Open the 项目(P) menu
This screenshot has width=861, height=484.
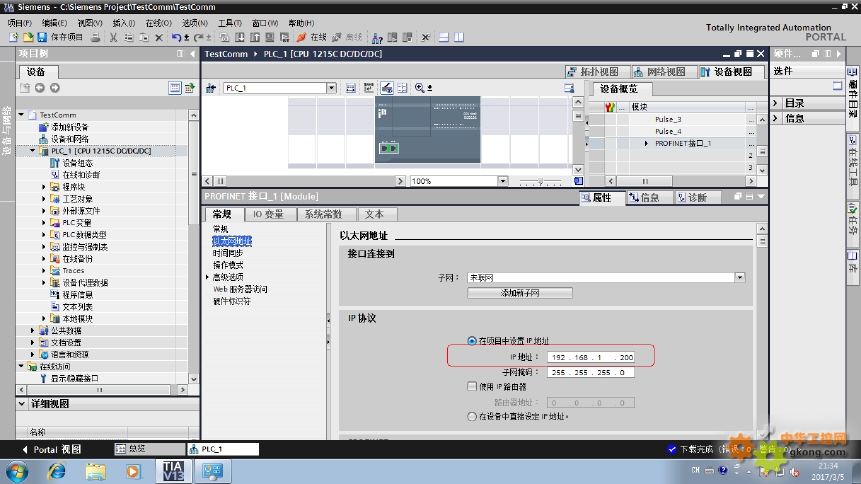(x=19, y=23)
